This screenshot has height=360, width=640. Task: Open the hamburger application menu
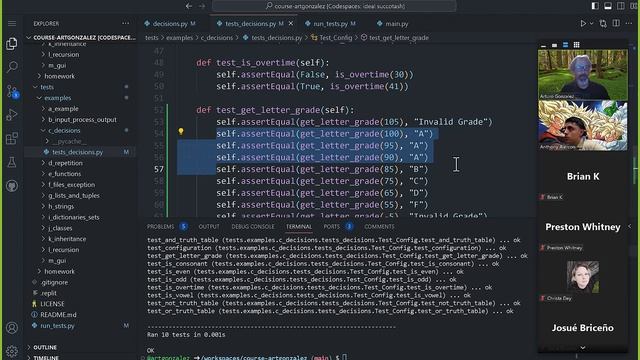pyautogui.click(x=12, y=23)
